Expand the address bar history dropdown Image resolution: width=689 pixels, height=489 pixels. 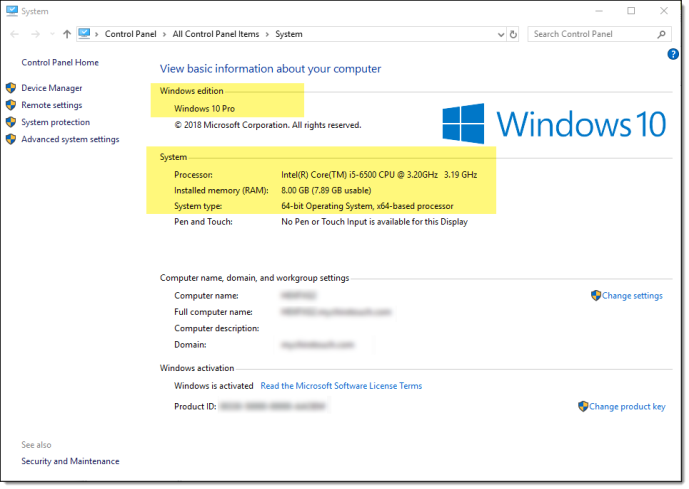click(x=499, y=34)
